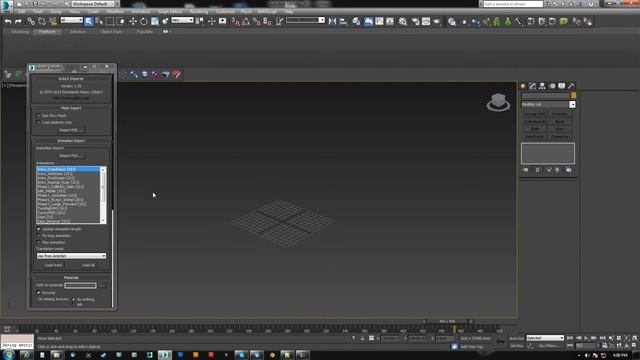The image size is (640, 360).
Task: Collapse the Animation Import rollout
Action: [x=71, y=140]
